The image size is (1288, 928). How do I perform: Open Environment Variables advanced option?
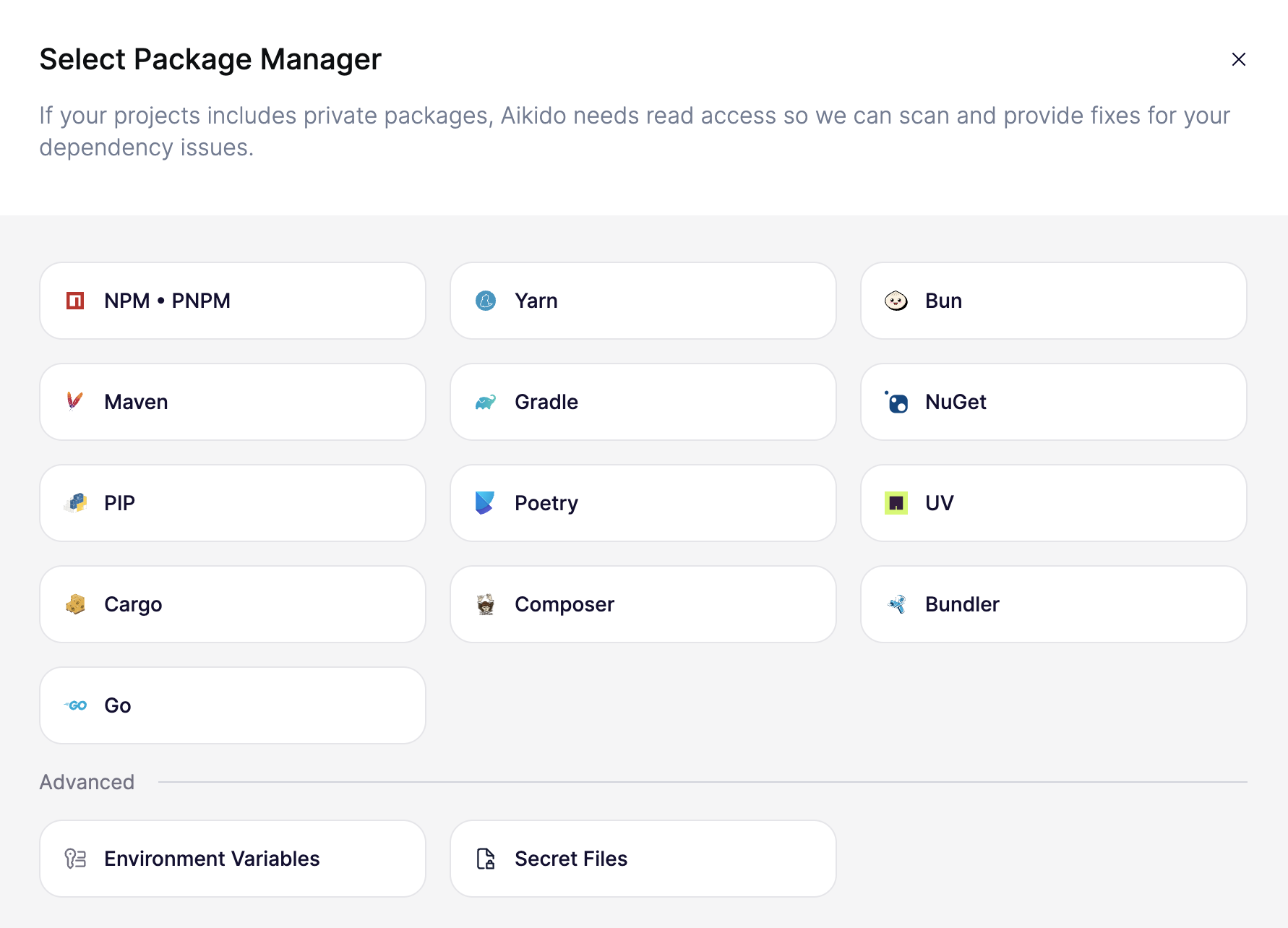(232, 859)
